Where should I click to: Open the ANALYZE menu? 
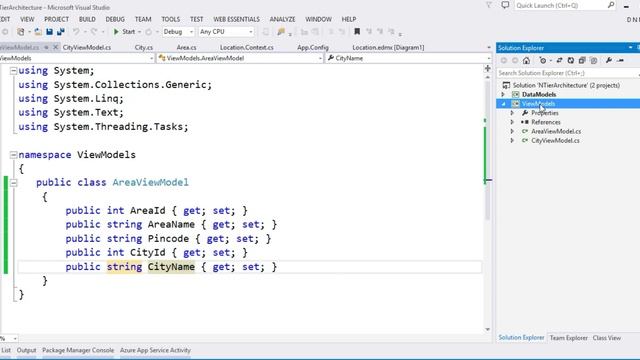[282, 19]
